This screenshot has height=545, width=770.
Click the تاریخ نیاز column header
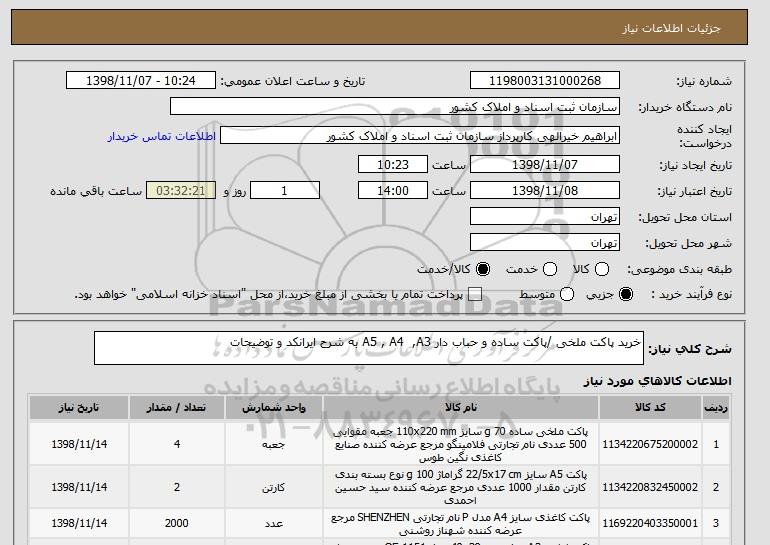click(79, 408)
